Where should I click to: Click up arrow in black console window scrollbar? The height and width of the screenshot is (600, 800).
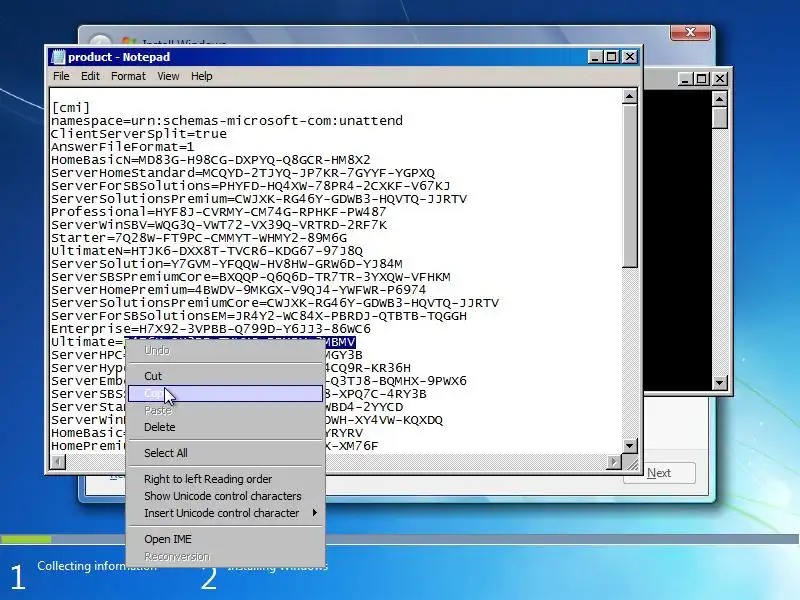[719, 99]
